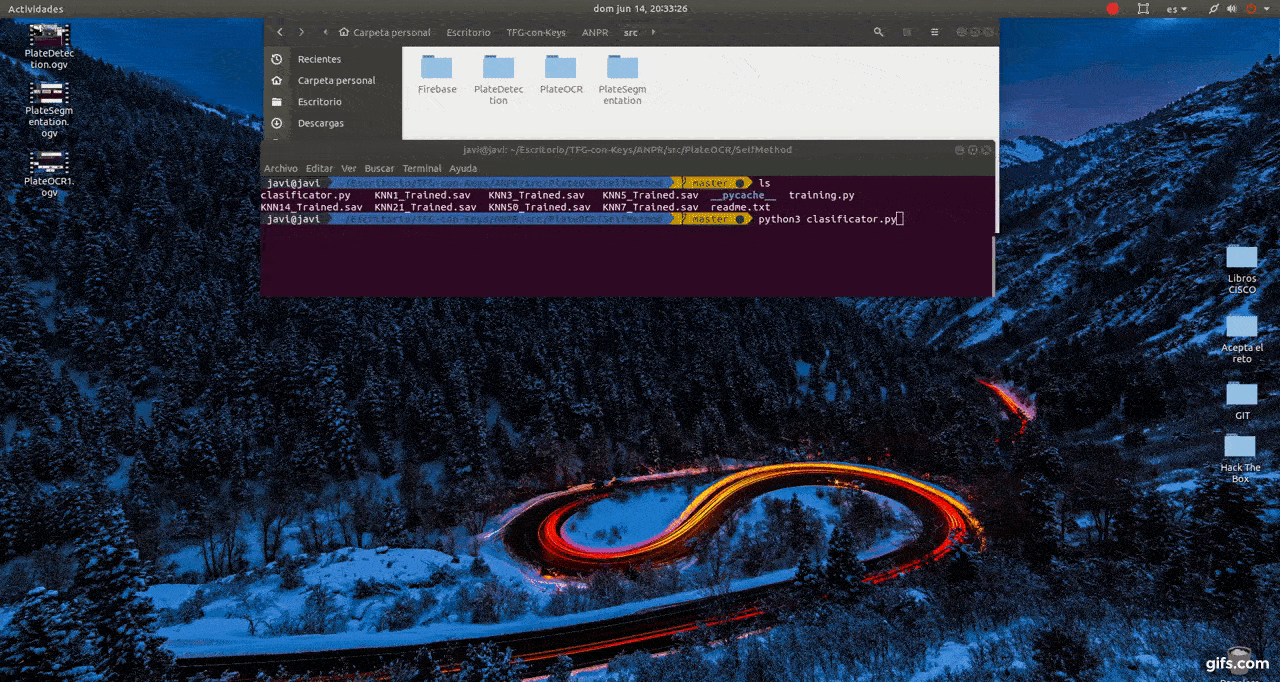Viewport: 1280px width, 682px height.
Task: Click the Actividades button
Action: click(36, 9)
